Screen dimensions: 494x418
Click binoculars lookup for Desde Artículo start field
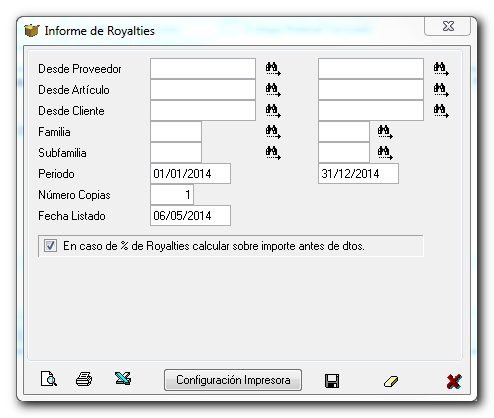point(273,90)
